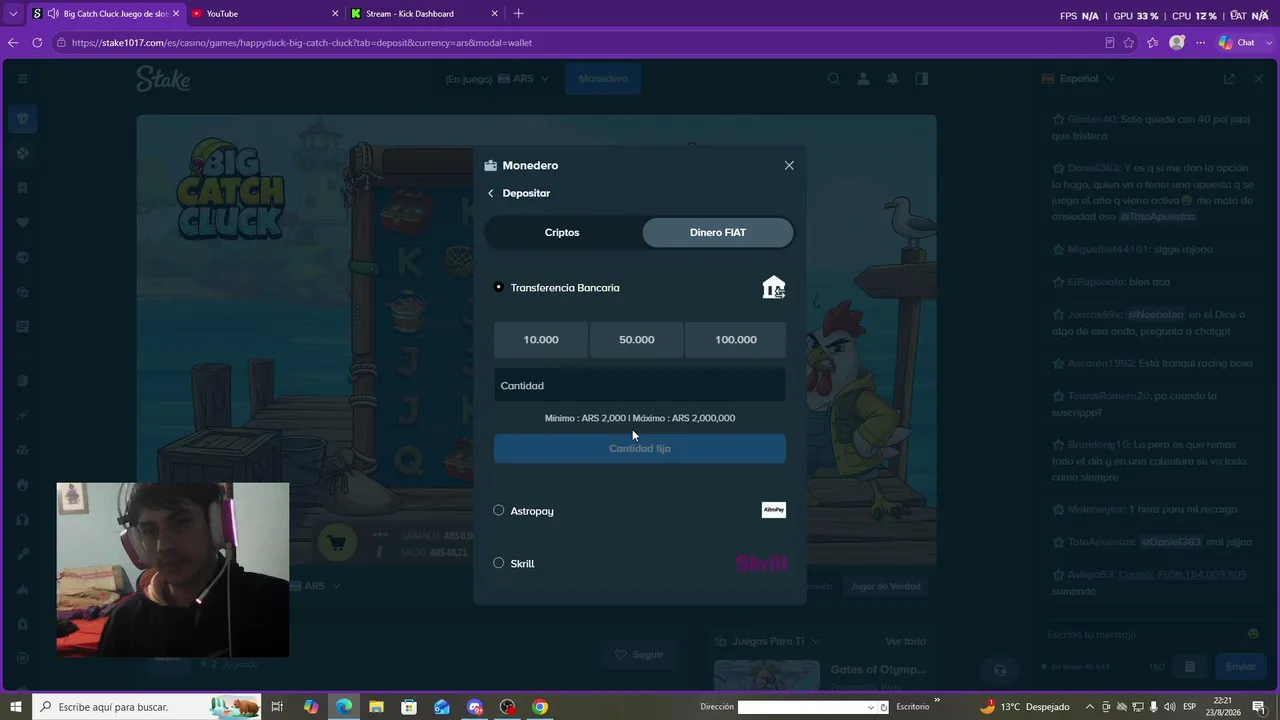Open the Stake search icon
Screen dimensions: 1280x720
[x=833, y=79]
